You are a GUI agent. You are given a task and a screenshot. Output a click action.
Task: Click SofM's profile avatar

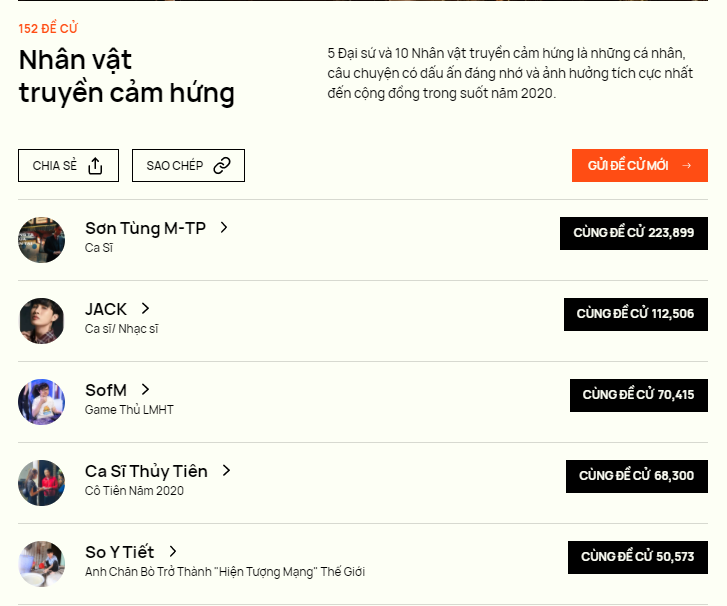click(x=41, y=402)
